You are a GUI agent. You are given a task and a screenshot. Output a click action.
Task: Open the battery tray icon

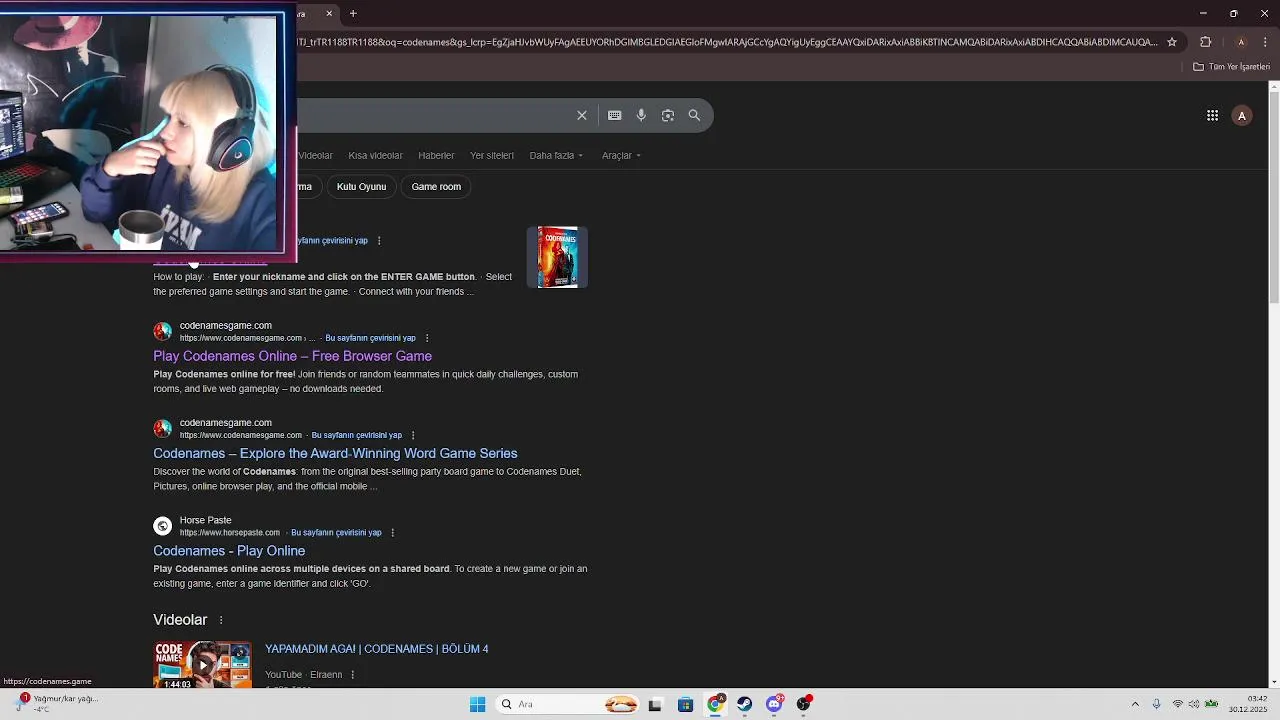[1211, 704]
